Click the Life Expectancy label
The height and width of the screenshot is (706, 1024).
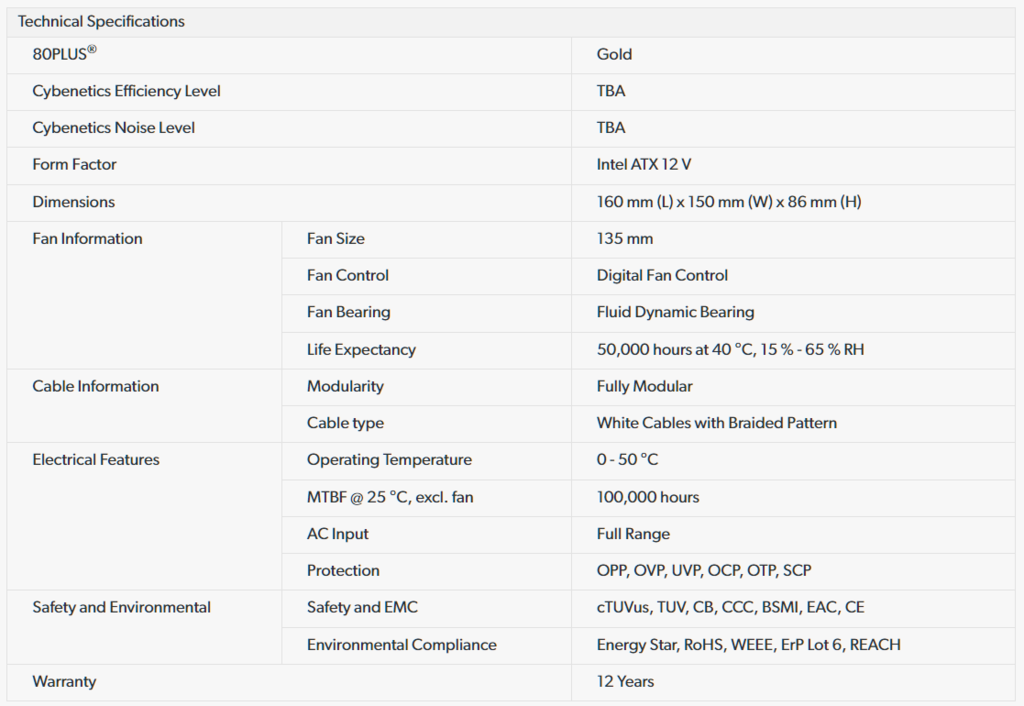(x=361, y=350)
